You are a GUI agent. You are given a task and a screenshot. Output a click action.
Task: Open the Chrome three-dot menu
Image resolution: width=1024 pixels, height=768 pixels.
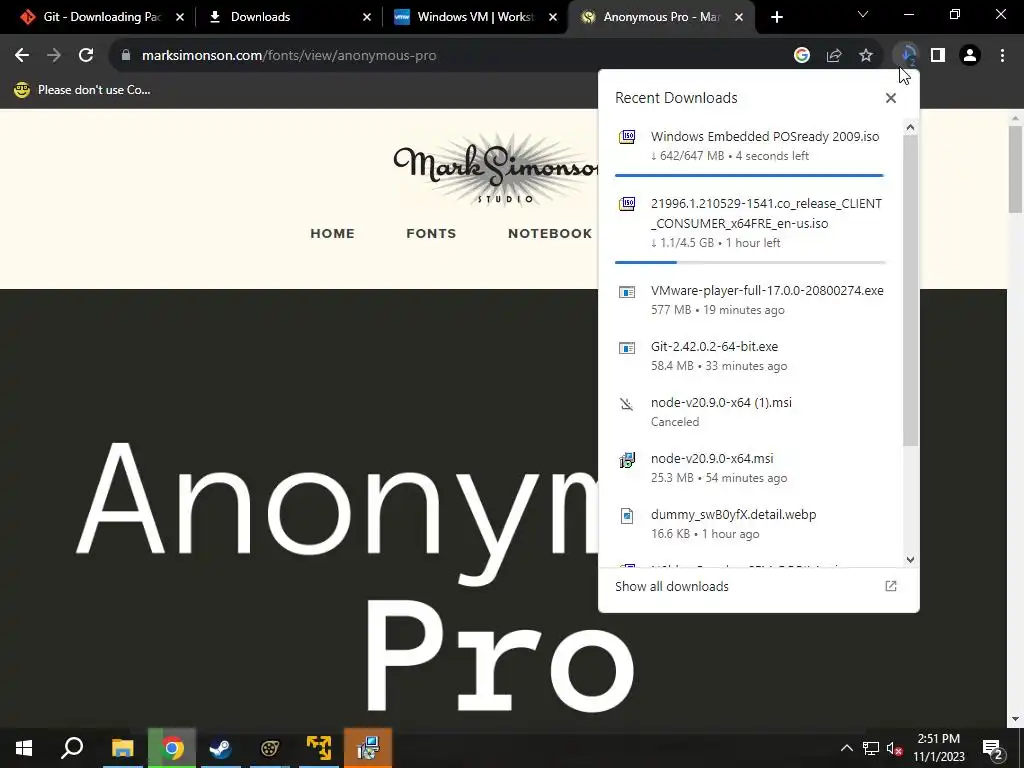point(1002,56)
